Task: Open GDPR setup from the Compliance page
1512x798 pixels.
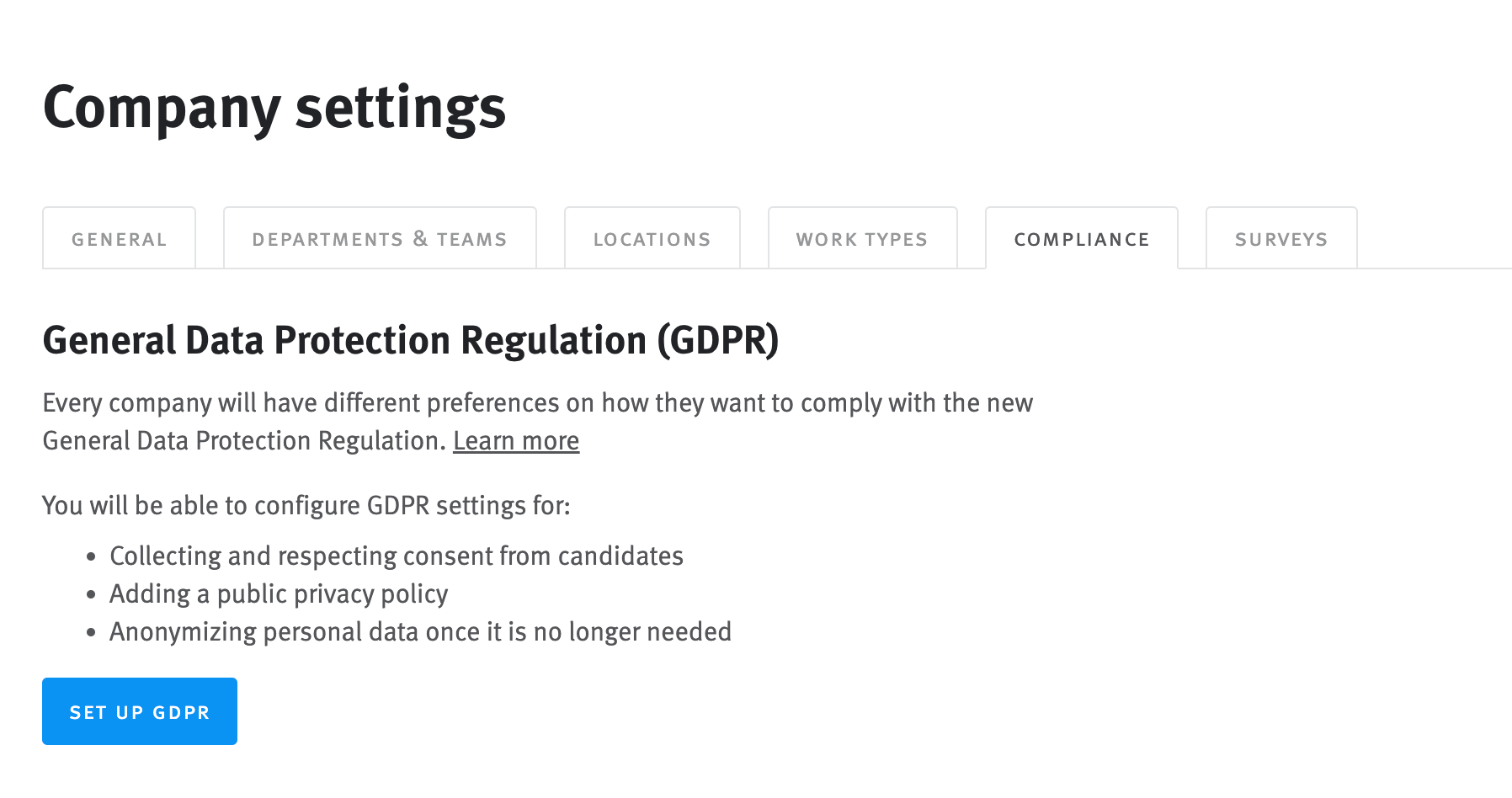Action: pyautogui.click(x=139, y=710)
